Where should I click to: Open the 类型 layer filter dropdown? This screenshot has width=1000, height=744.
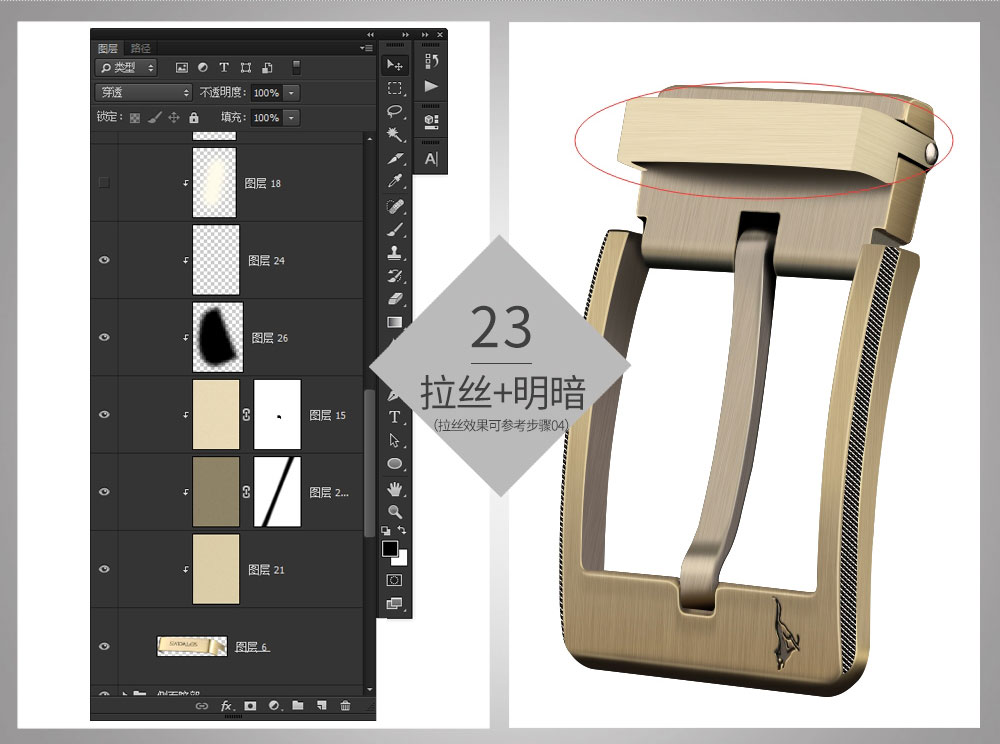pos(126,67)
